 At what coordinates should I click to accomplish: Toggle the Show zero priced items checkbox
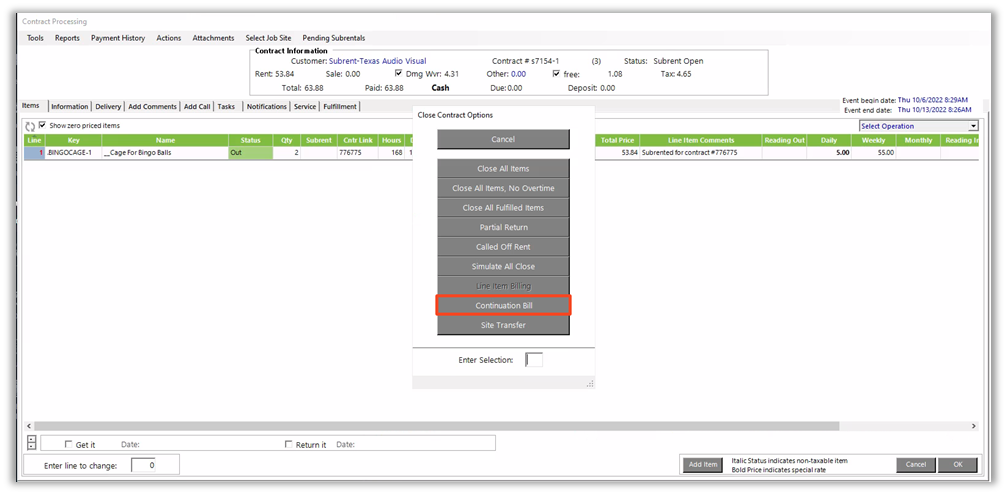tap(42, 126)
